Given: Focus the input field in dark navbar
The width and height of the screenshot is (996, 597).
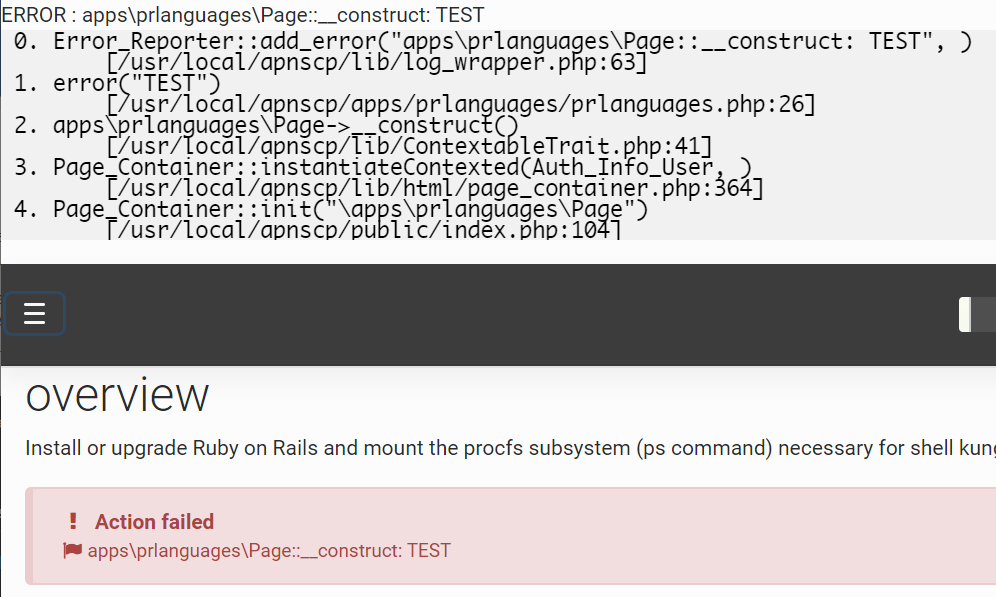Looking at the screenshot, I should click(x=978, y=314).
